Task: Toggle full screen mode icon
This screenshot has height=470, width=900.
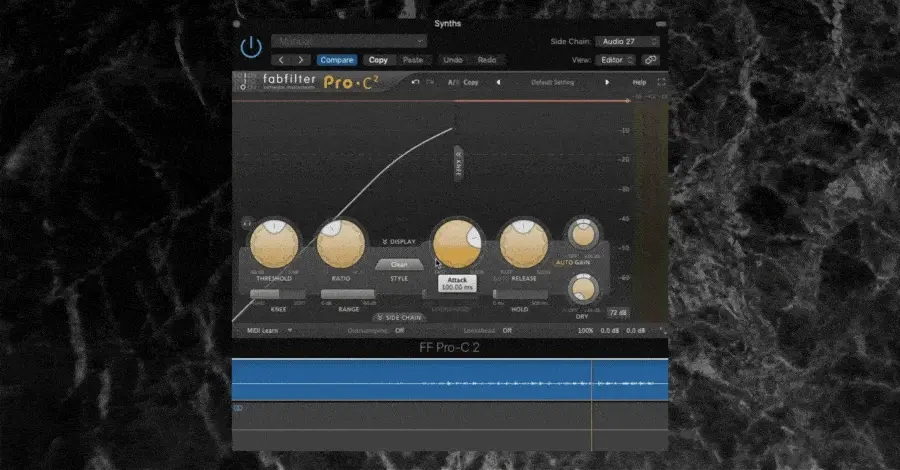Action: pos(661,82)
